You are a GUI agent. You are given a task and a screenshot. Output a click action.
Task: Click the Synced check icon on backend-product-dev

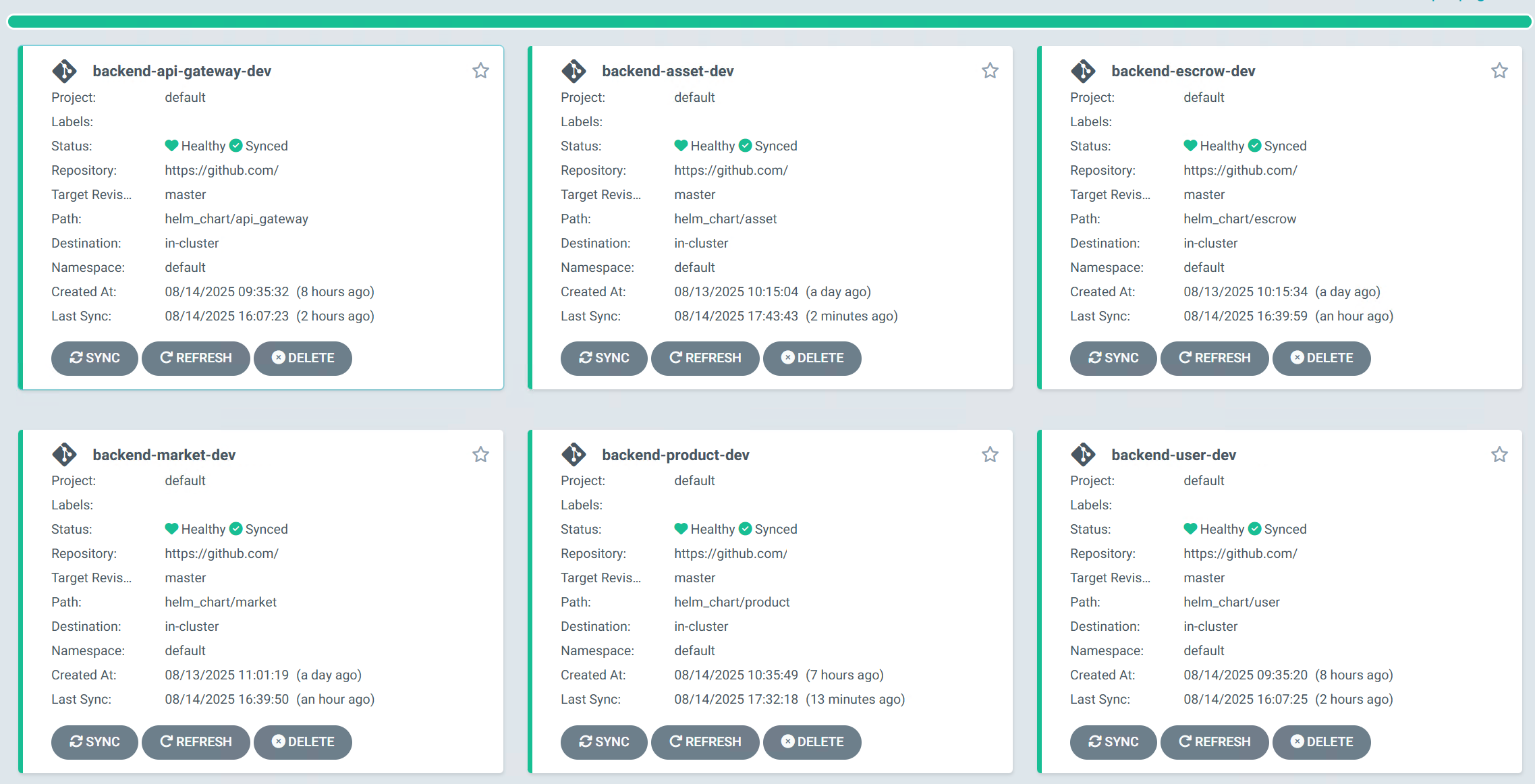click(x=745, y=529)
